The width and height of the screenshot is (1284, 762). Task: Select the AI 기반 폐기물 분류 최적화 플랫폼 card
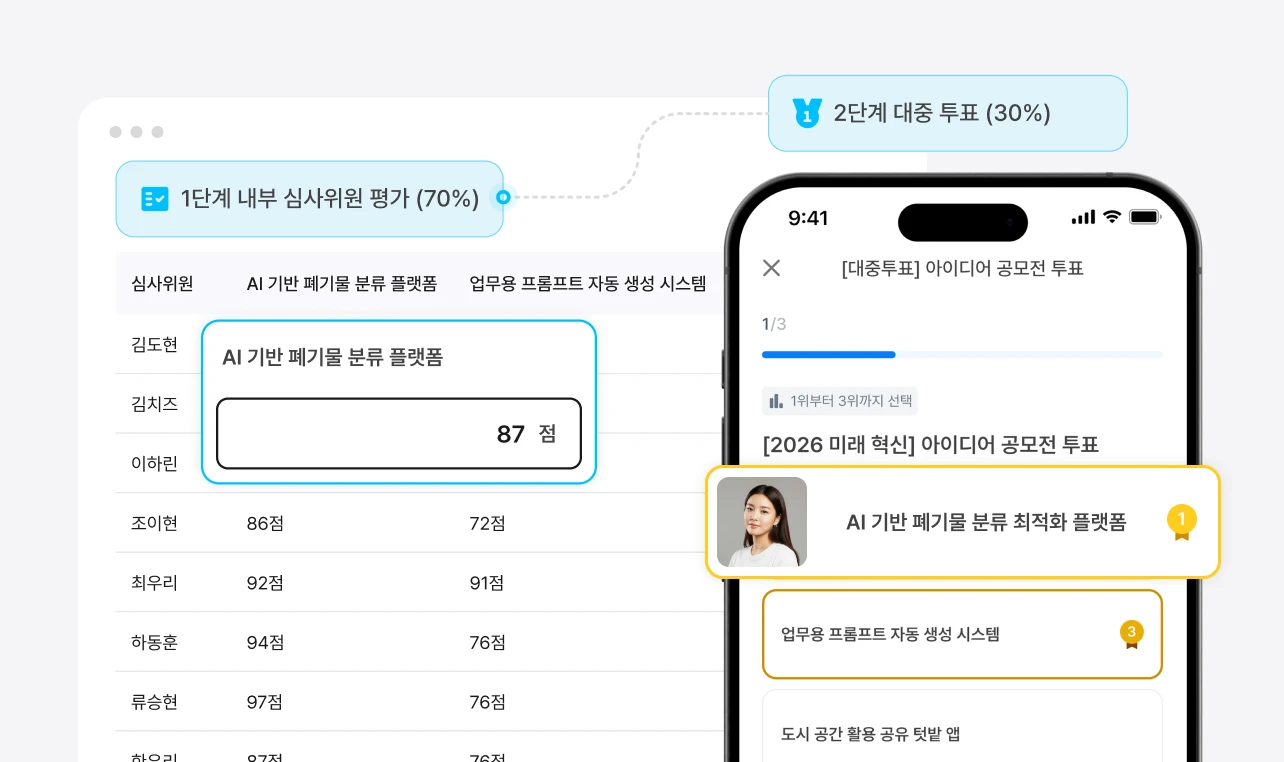[x=963, y=521]
